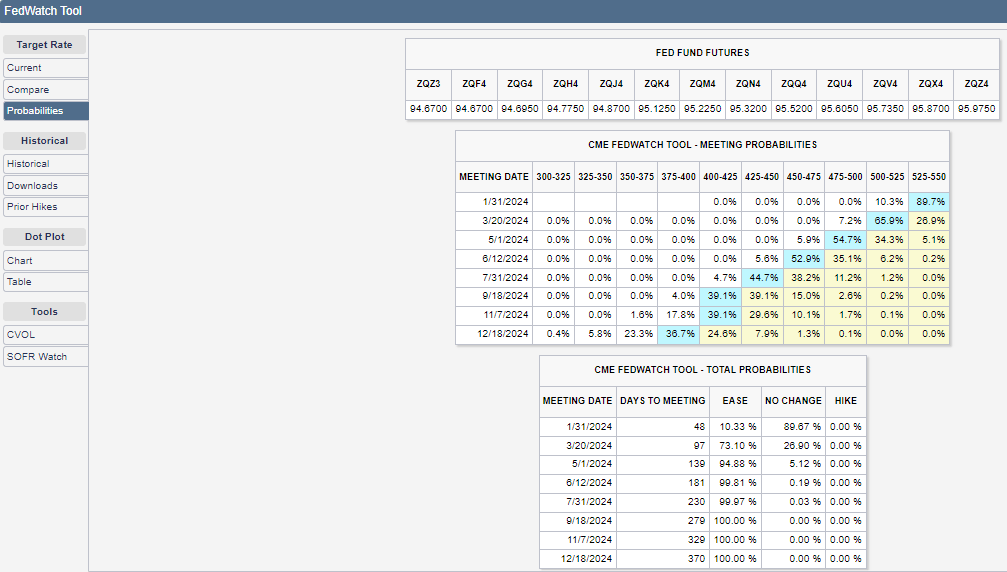The width and height of the screenshot is (1007, 572).
Task: Open the Dot Plot Chart
Action: pyautogui.click(x=46, y=261)
